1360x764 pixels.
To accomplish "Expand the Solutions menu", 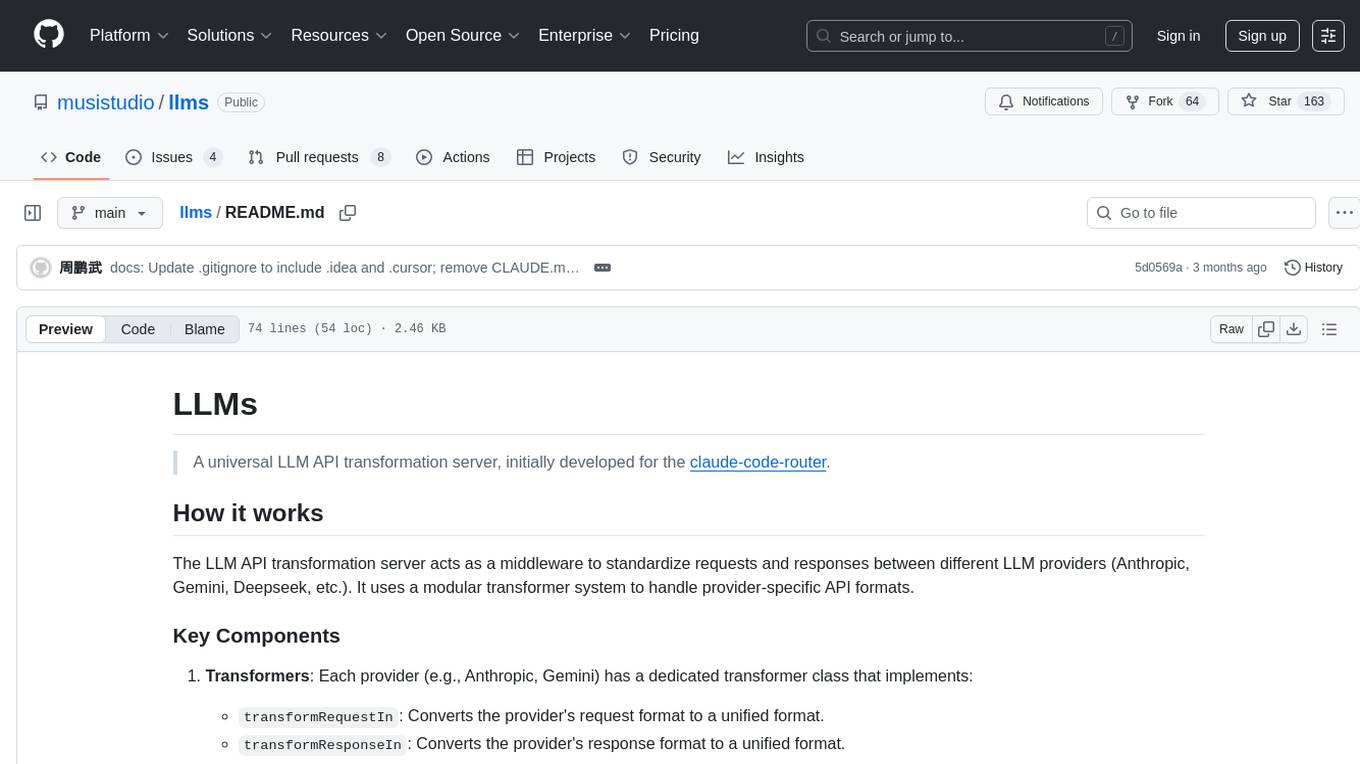I will point(230,35).
